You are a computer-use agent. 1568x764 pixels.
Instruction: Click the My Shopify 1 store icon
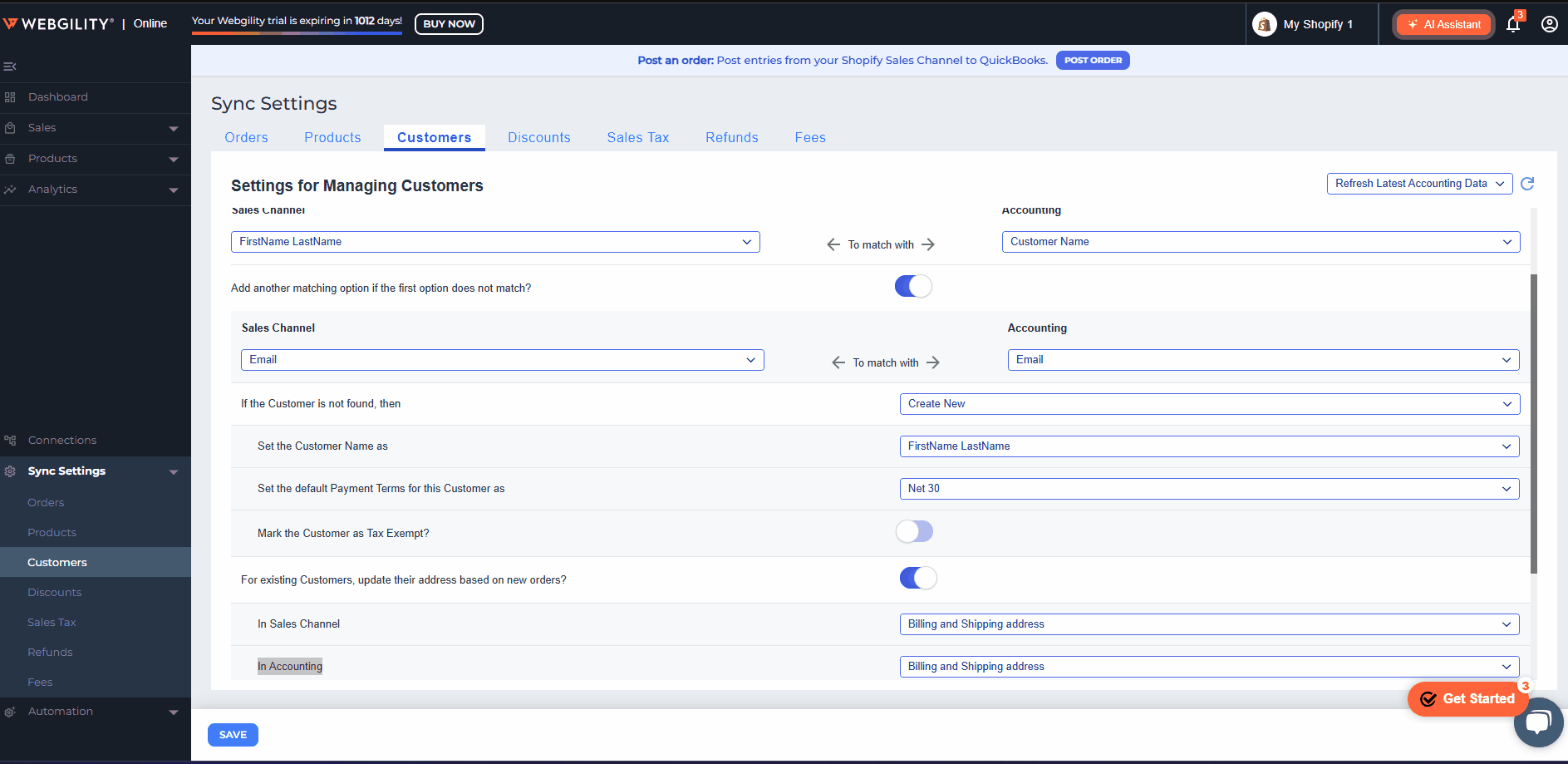pyautogui.click(x=1264, y=24)
